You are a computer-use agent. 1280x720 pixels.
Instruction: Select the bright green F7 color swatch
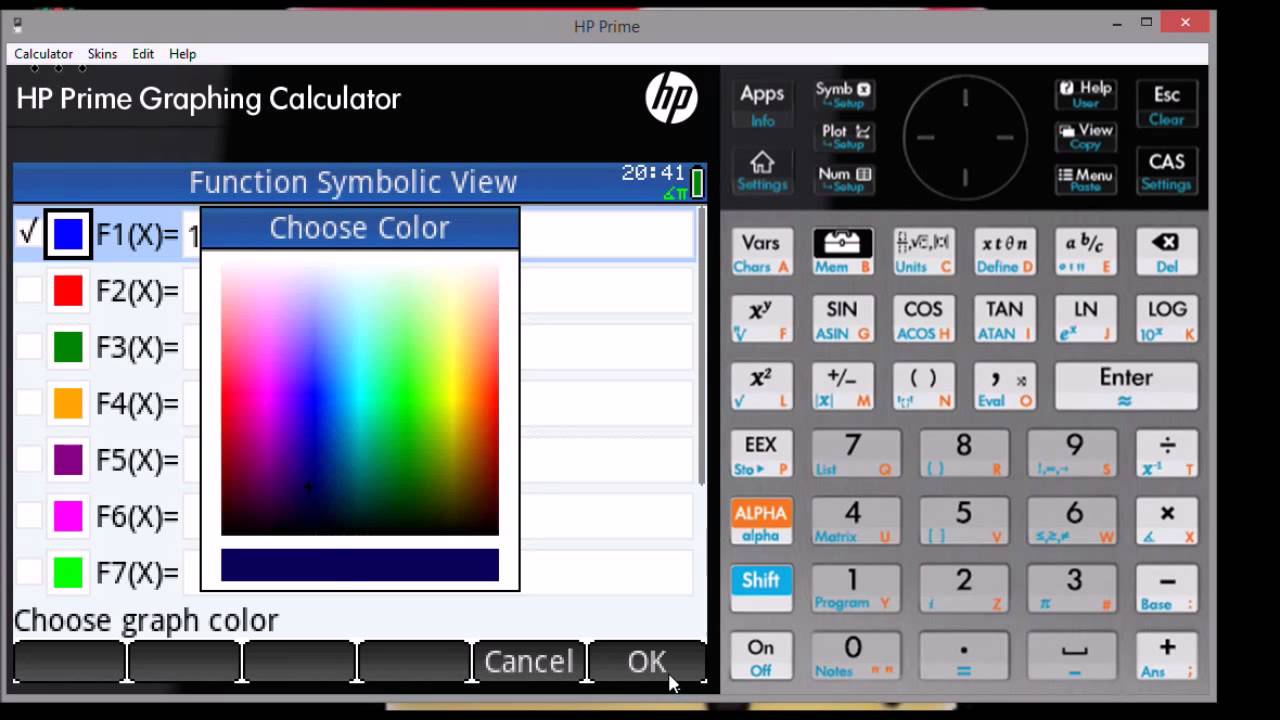click(x=68, y=573)
